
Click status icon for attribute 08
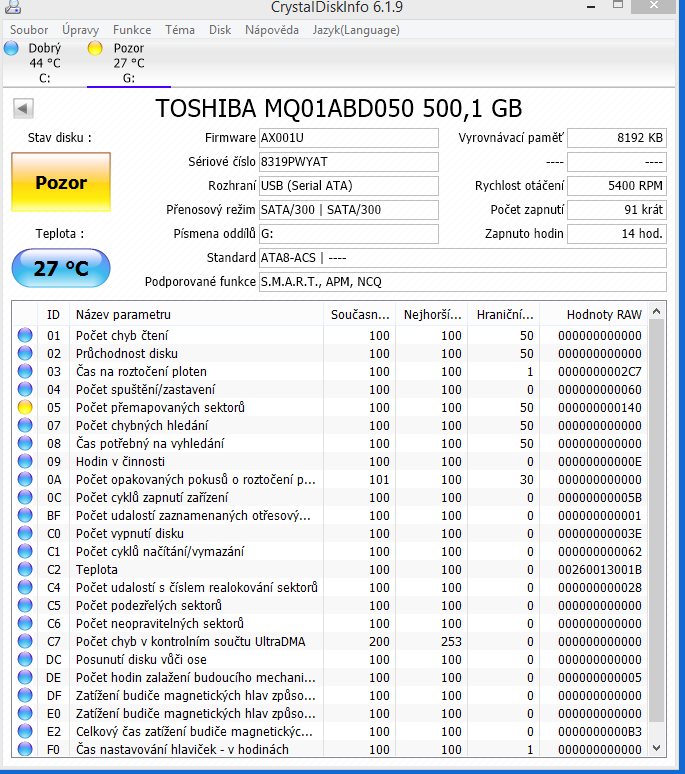(25, 443)
